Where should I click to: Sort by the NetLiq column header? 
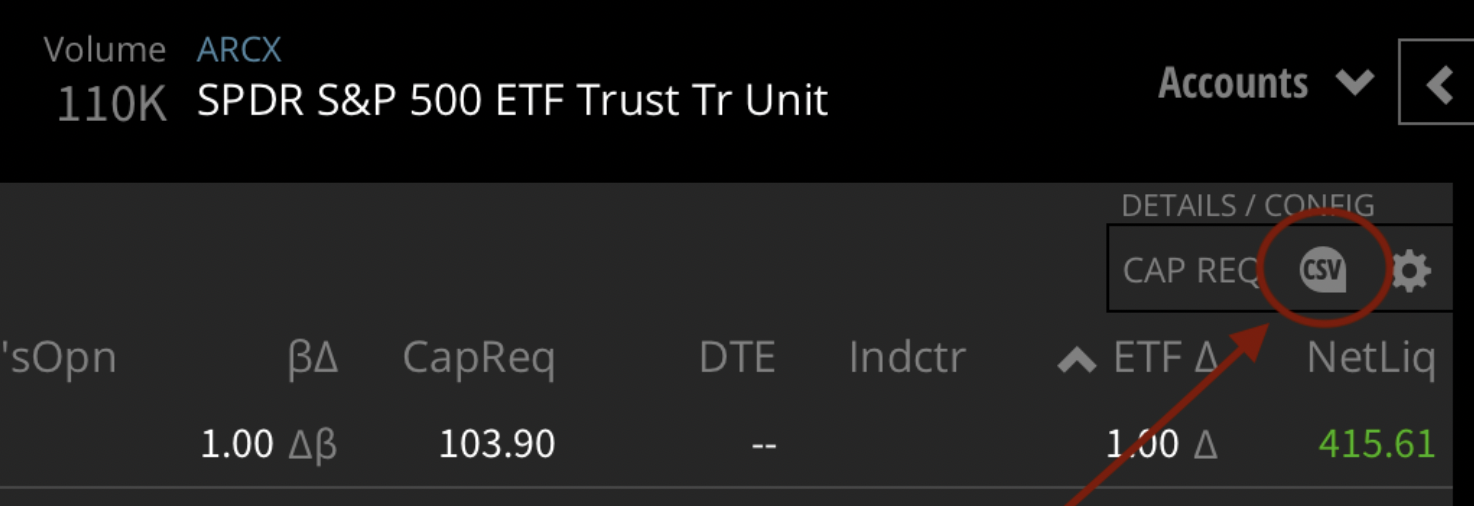coord(1371,358)
